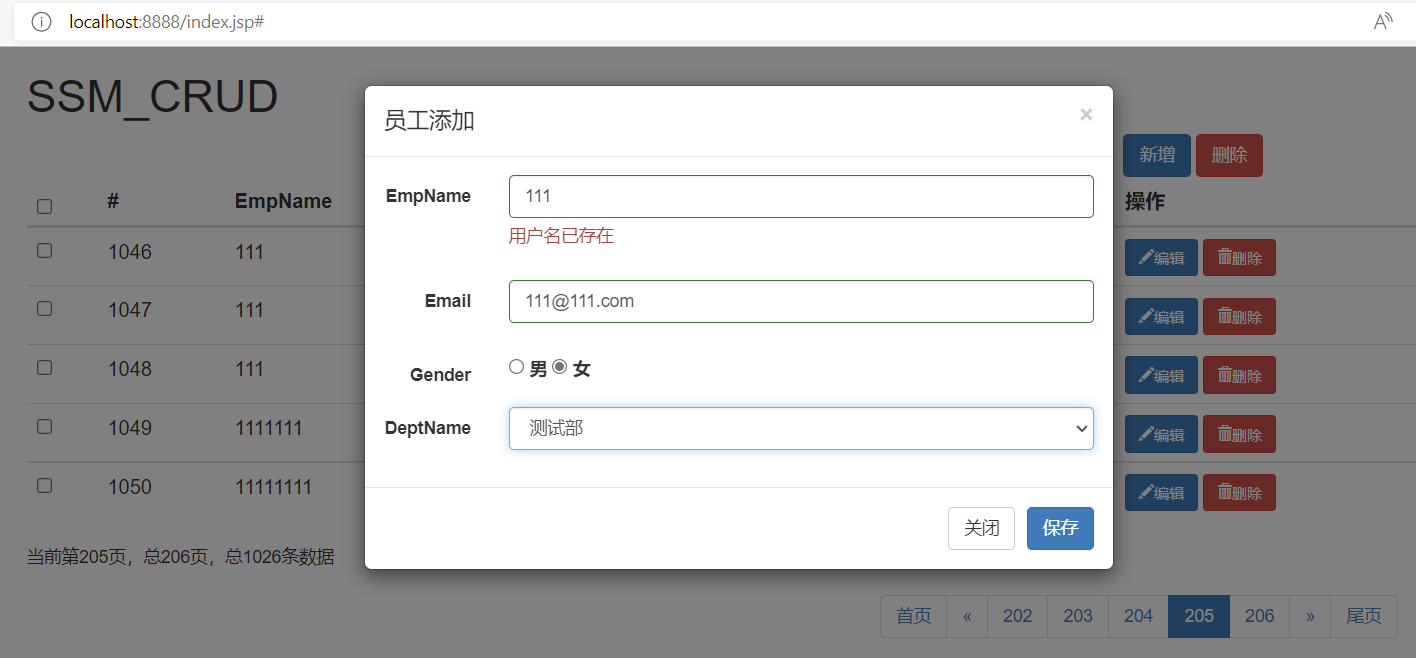Screen dimensions: 1416x658
Task: Go to the previous page with «
Action: (x=967, y=616)
